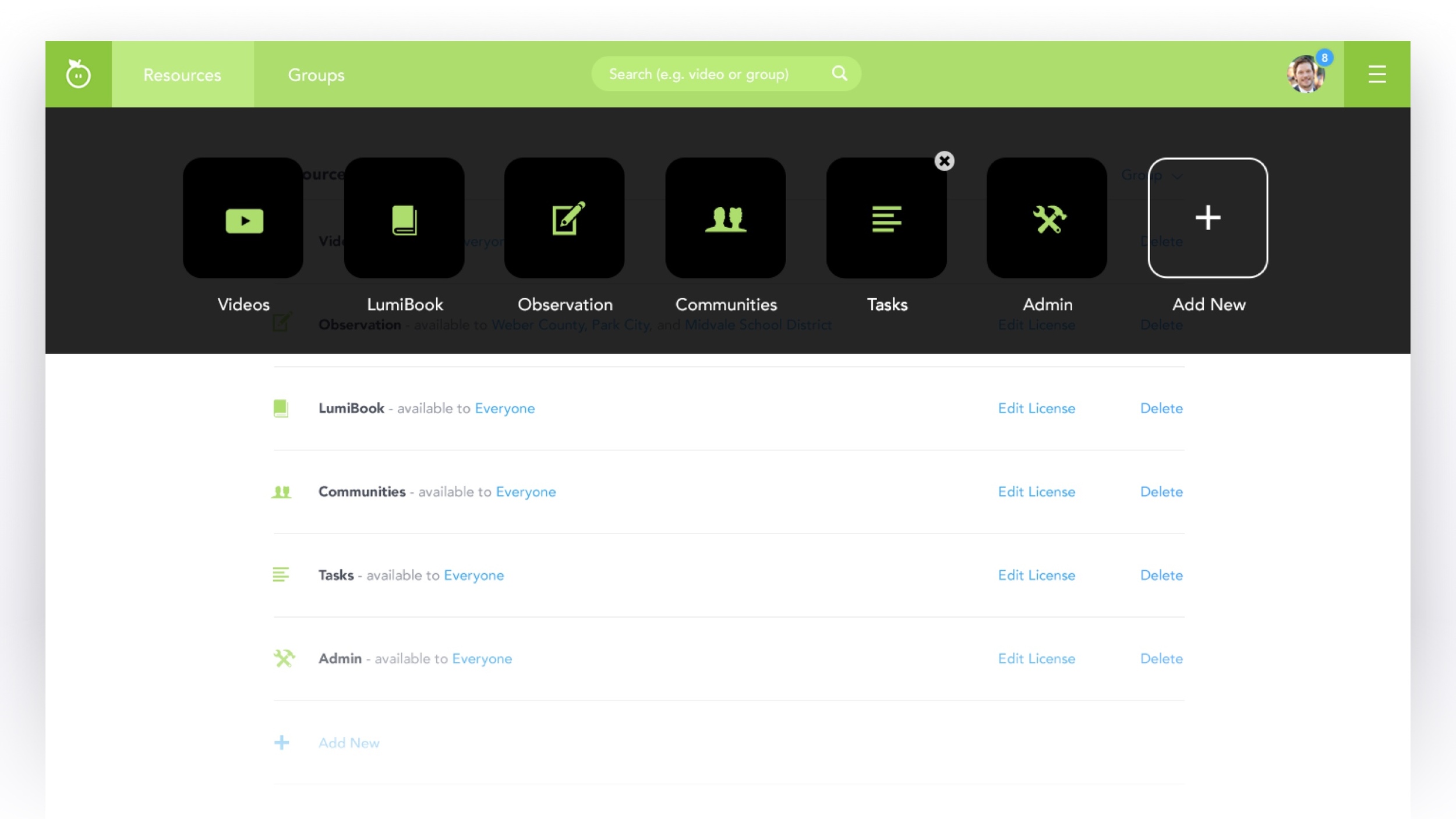Click the apple logo home icon
Viewport: 1456px width, 819px height.
[79, 74]
